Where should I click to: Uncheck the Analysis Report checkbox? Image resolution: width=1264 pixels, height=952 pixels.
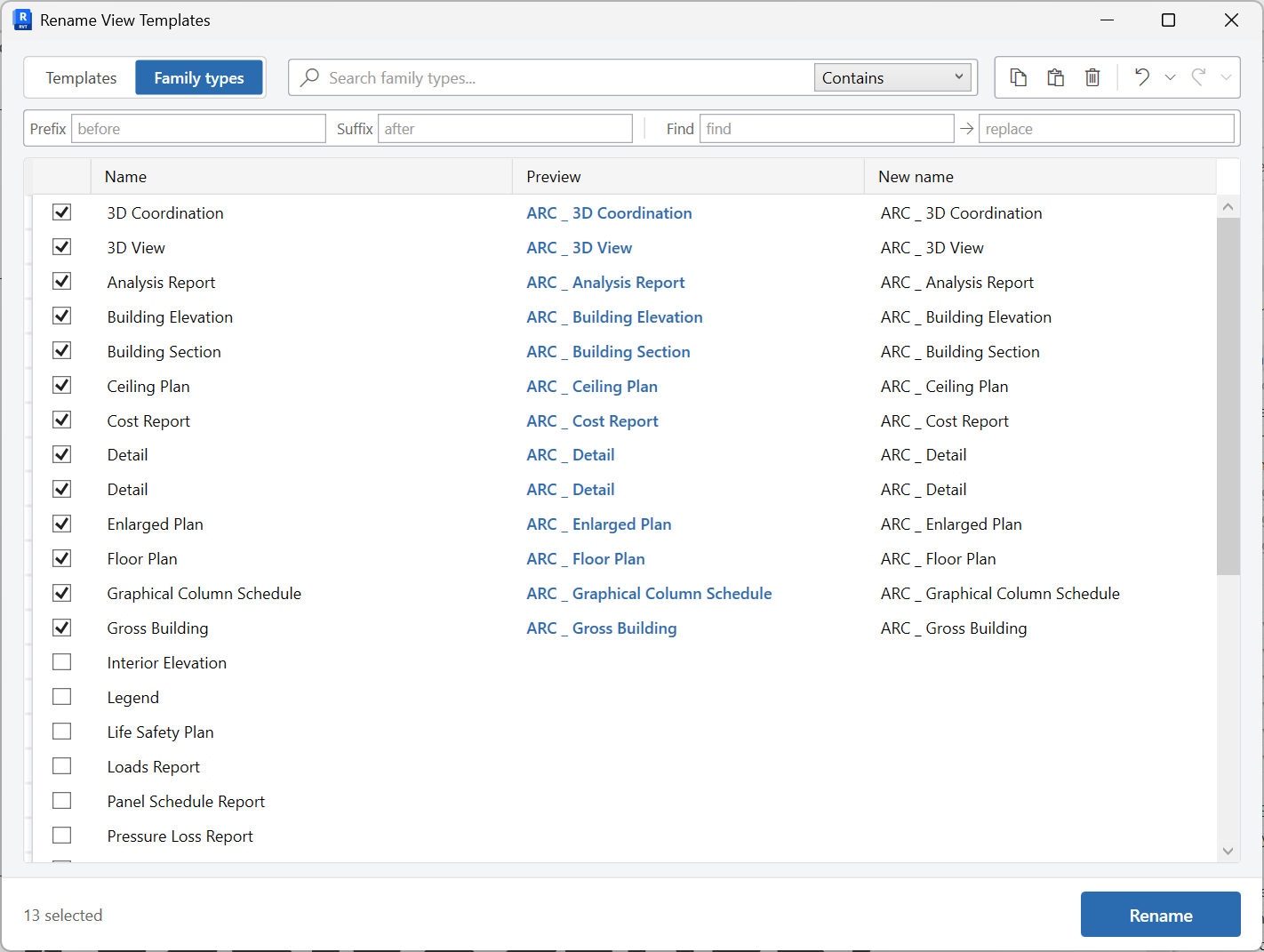(x=61, y=281)
